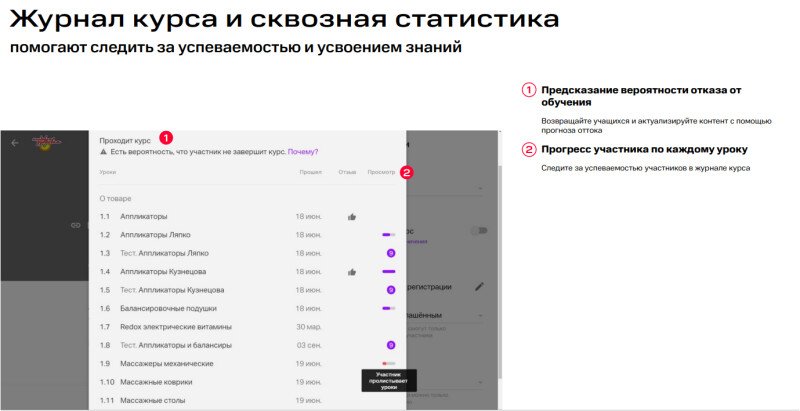Click the pencil edit icon beside 'регистрации'

(x=479, y=287)
